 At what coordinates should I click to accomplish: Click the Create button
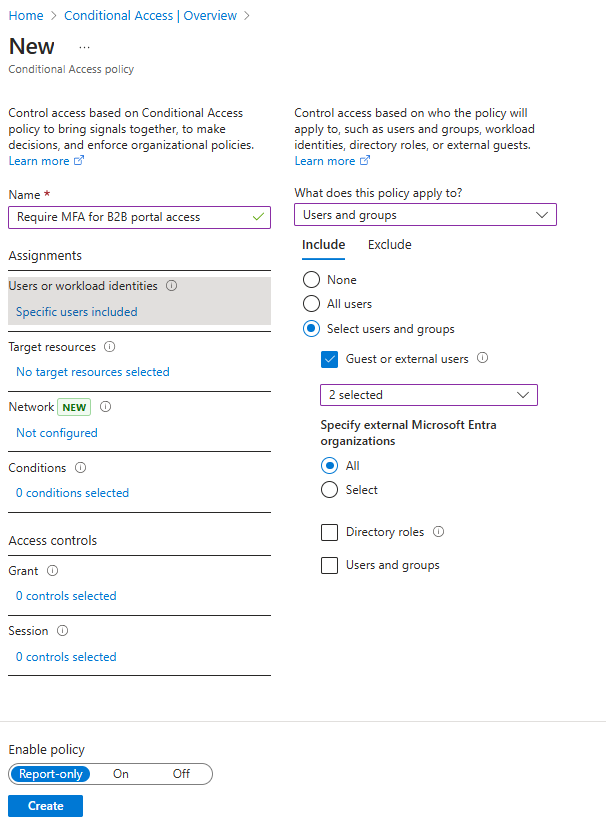pos(45,805)
